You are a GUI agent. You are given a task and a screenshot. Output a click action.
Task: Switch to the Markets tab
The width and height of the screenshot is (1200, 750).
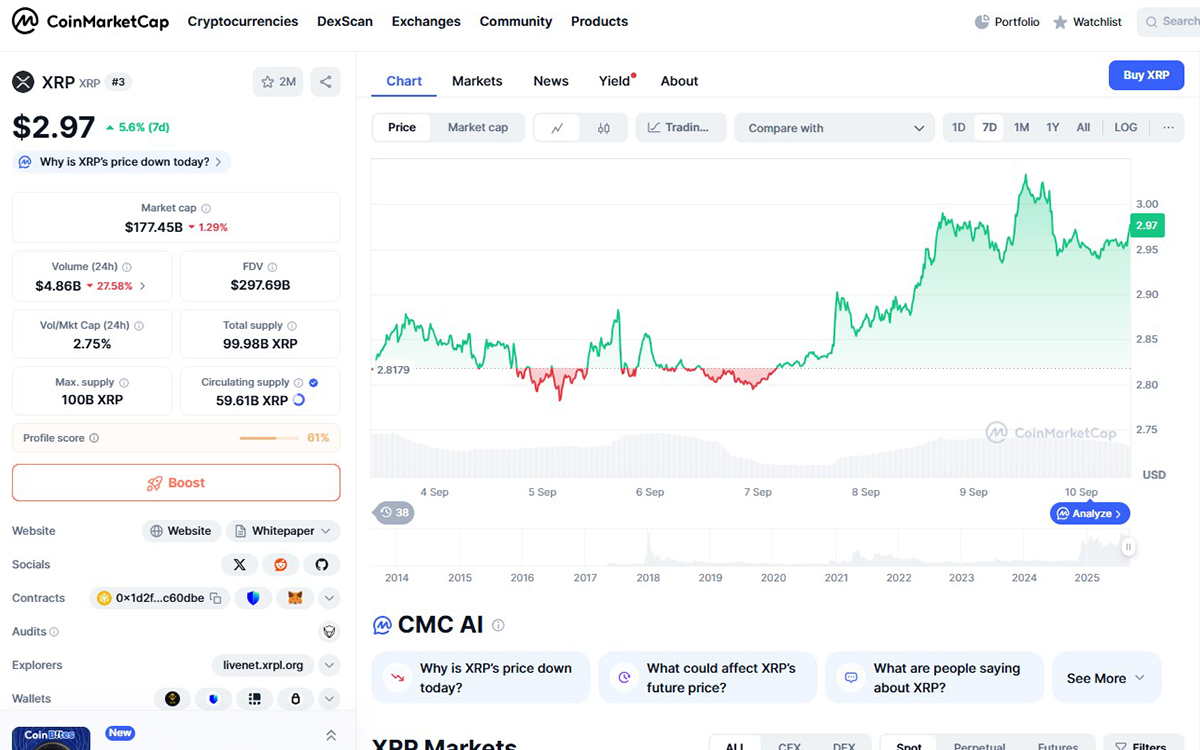tap(477, 81)
